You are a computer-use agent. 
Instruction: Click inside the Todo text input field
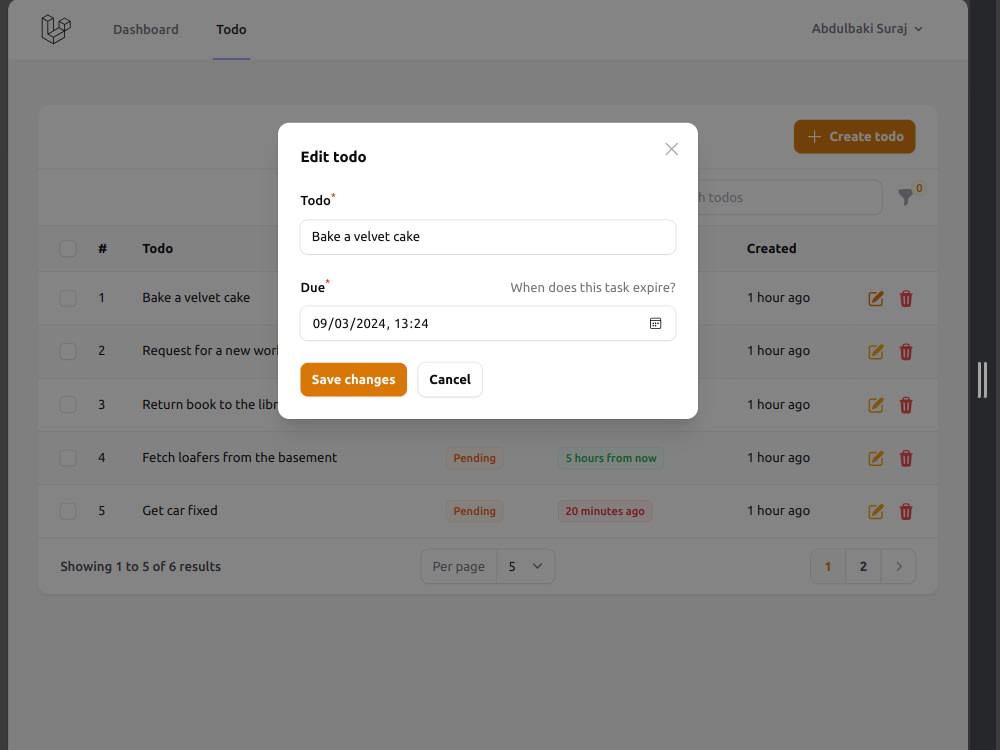pyautogui.click(x=487, y=237)
